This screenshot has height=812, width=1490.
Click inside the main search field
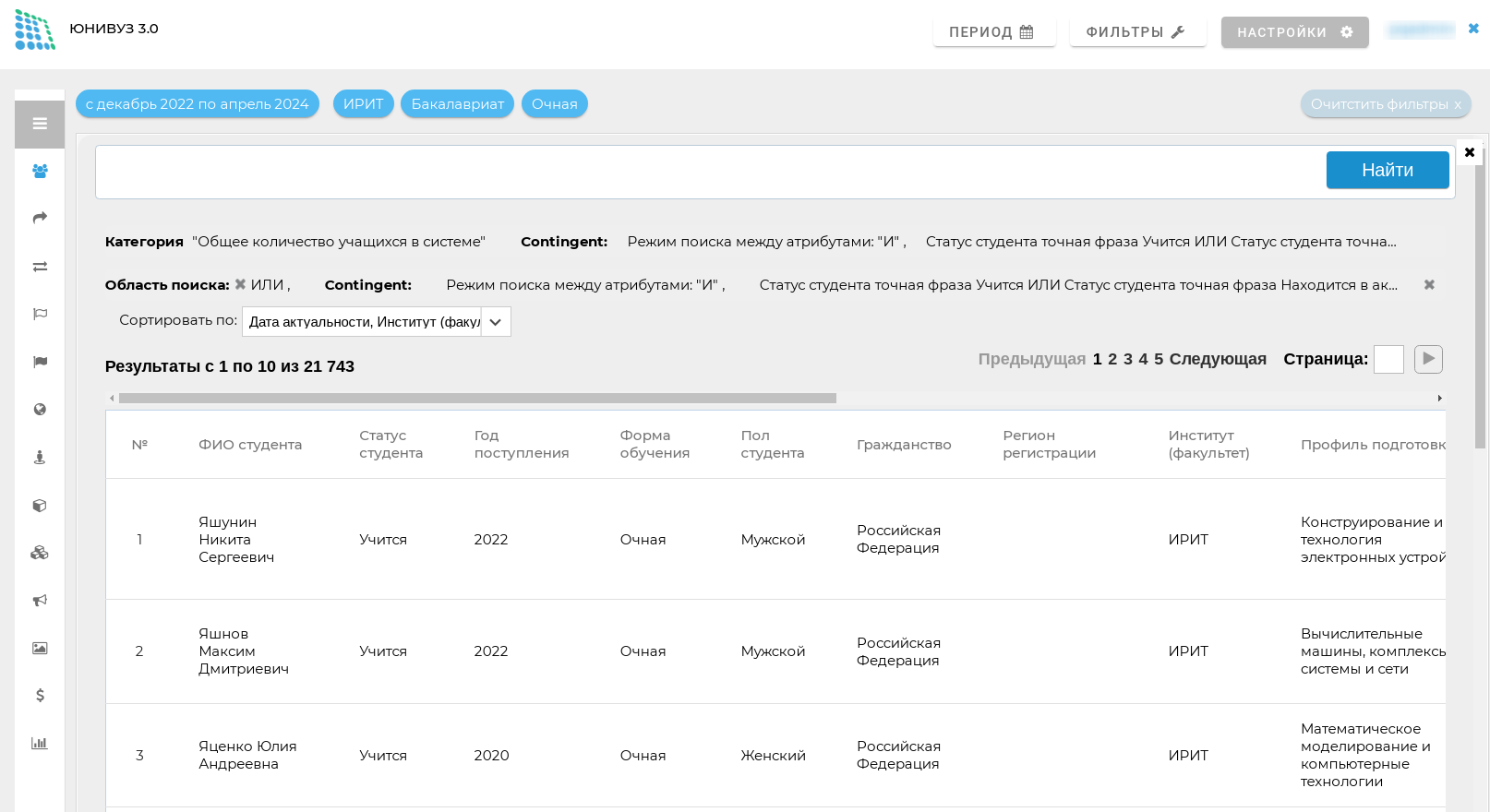[x=711, y=172]
